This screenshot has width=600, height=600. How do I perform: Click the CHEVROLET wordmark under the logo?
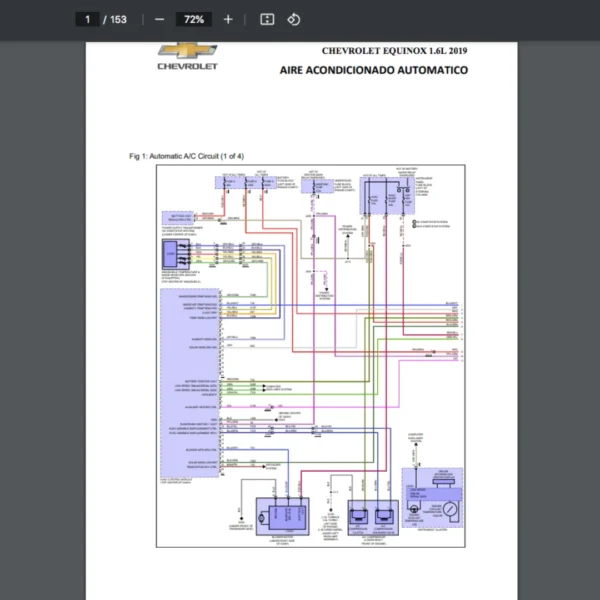click(x=187, y=67)
